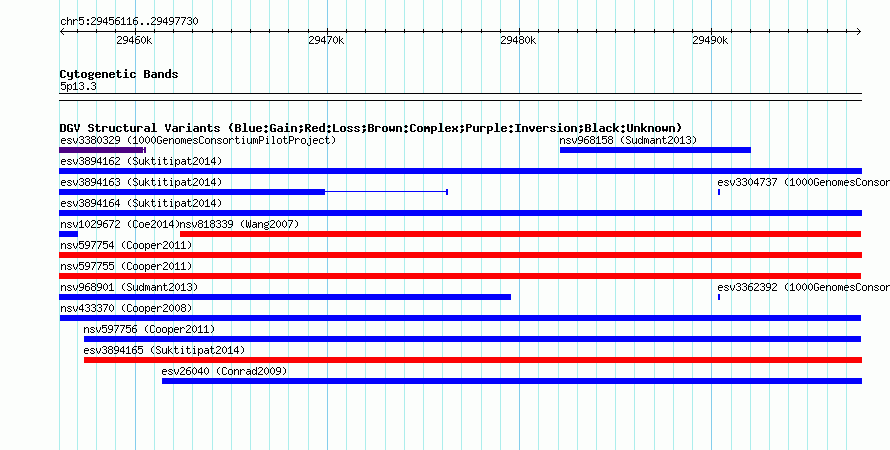Click the 29470k ruler tick label
The width and height of the screenshot is (890, 450).
(326, 40)
